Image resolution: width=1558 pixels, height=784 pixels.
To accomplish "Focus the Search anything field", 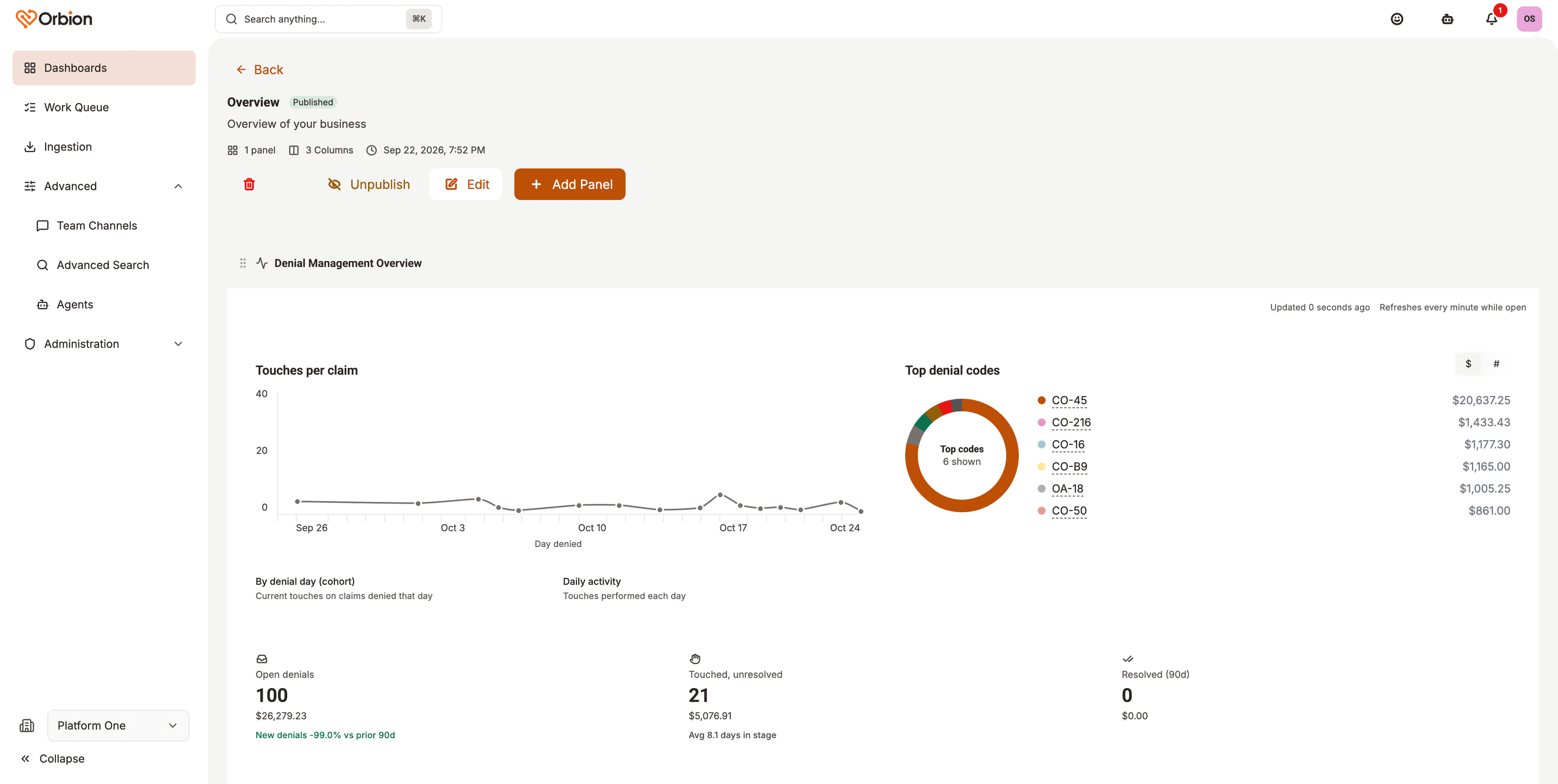I will [328, 19].
